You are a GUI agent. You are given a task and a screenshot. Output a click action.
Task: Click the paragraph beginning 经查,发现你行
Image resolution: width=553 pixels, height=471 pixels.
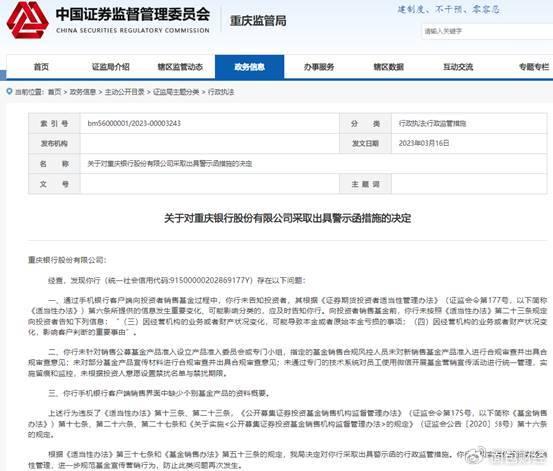coord(177,280)
